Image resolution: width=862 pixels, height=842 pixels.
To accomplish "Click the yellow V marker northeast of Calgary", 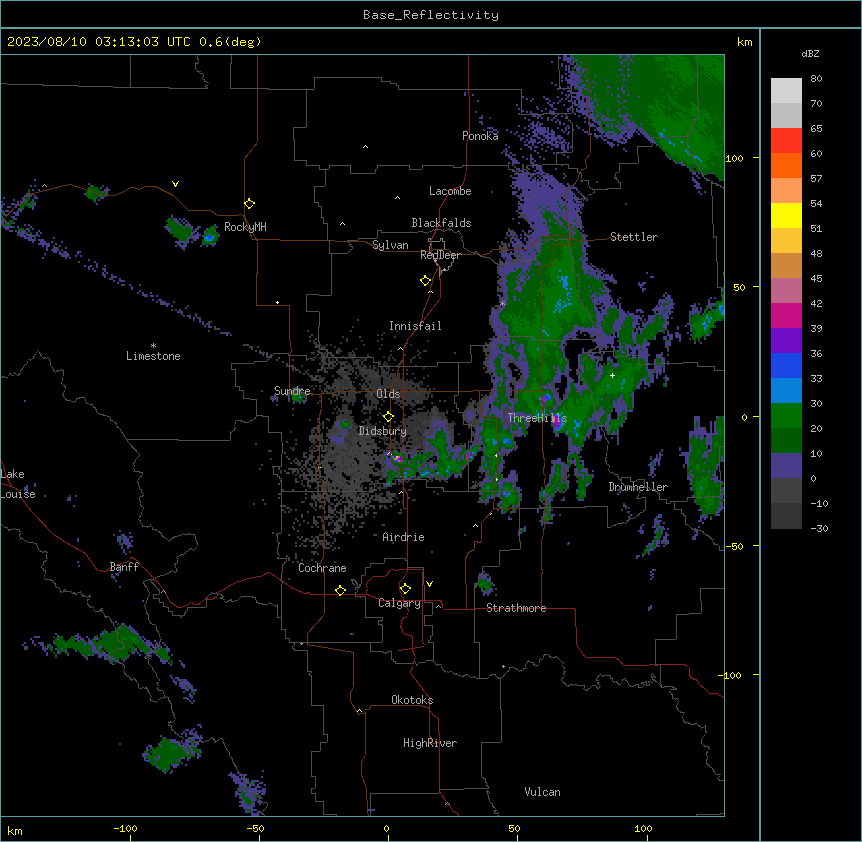I will pos(429,584).
